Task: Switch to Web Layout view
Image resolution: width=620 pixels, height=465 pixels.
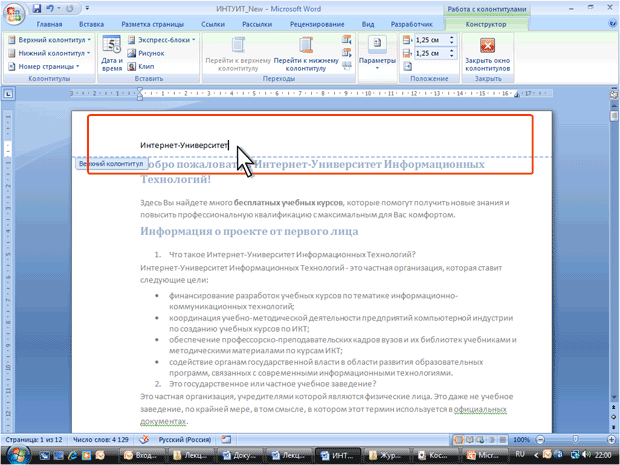Action: [x=480, y=440]
